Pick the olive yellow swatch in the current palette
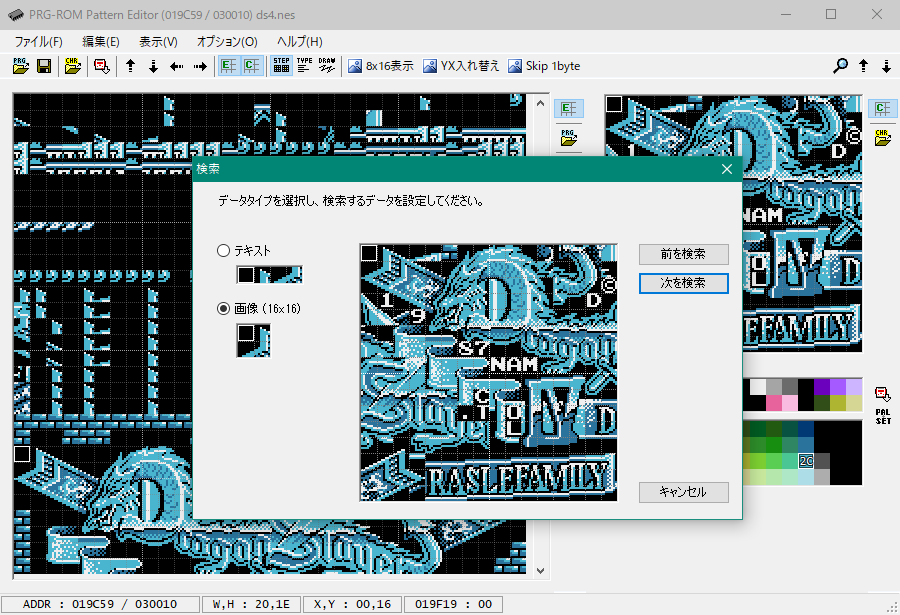Viewport: 900px width, 615px height. [838, 403]
